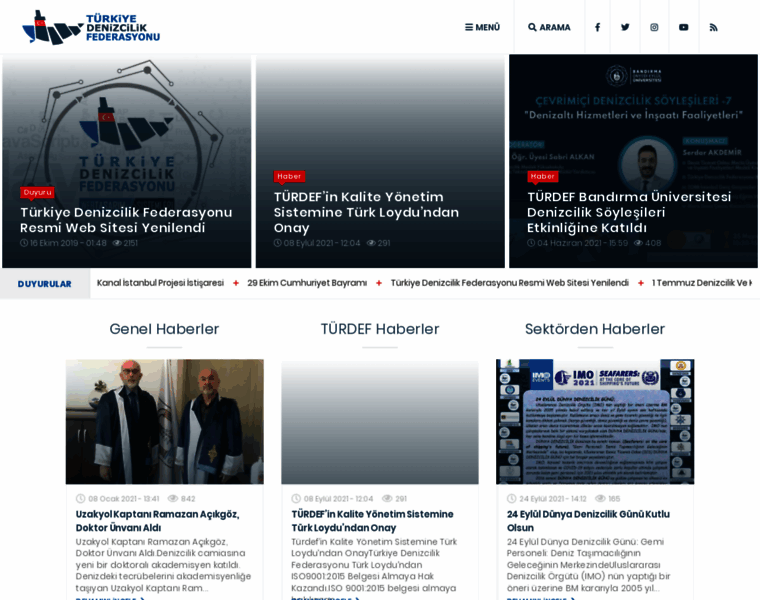Click the view count 842 eye icon
Screen dimensions: 760x600
pos(173,499)
